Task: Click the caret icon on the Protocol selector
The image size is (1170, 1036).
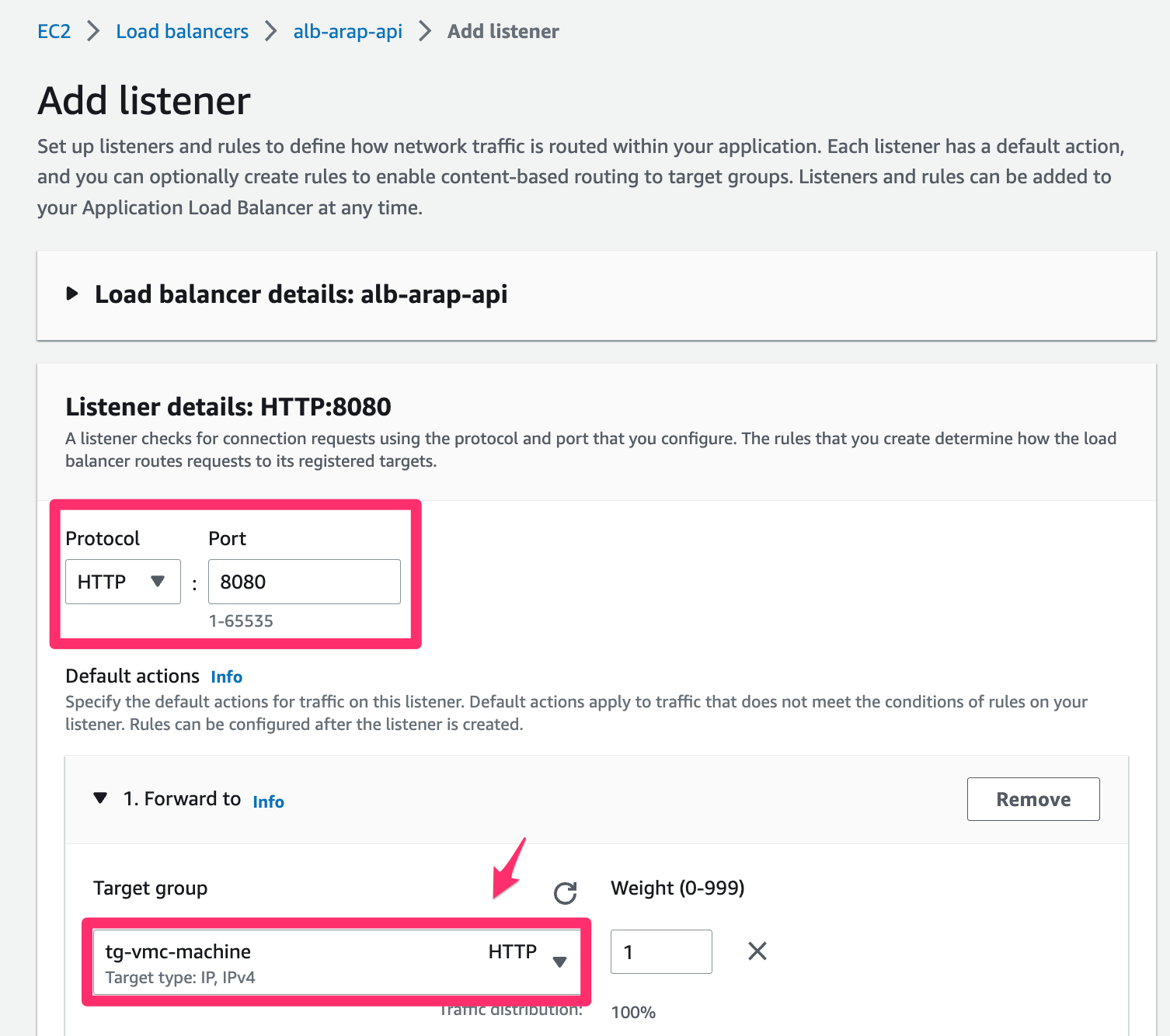Action: point(158,581)
